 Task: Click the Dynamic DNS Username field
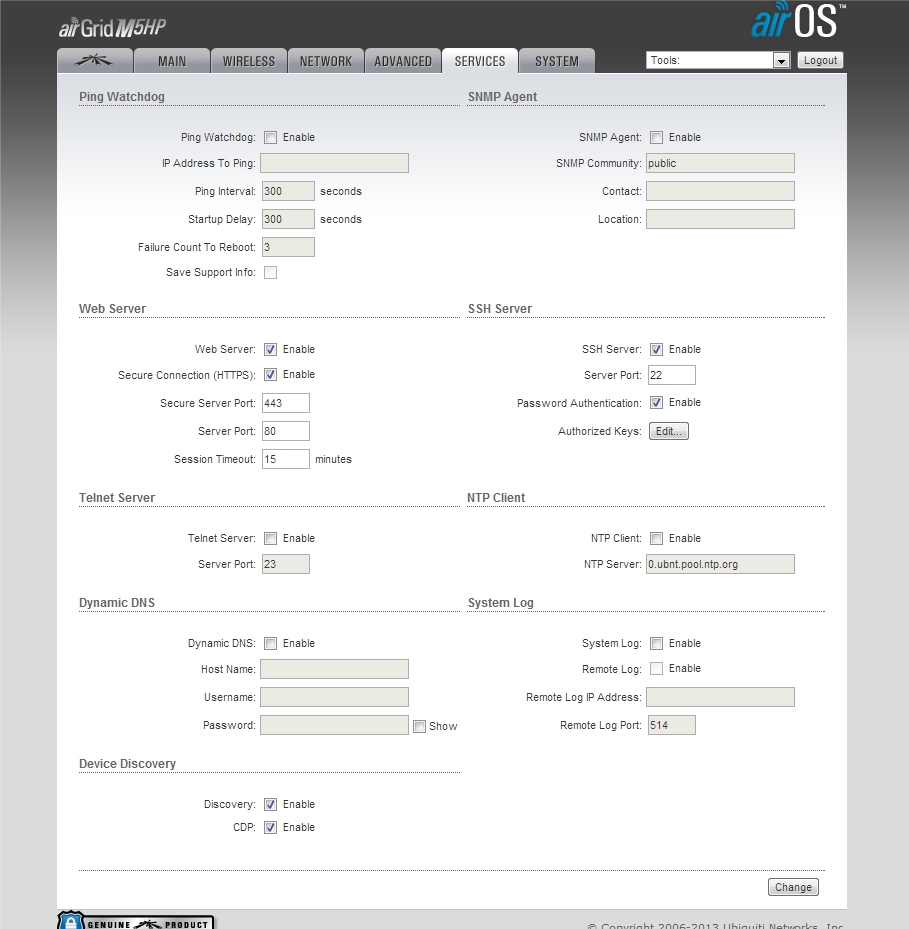coord(334,697)
